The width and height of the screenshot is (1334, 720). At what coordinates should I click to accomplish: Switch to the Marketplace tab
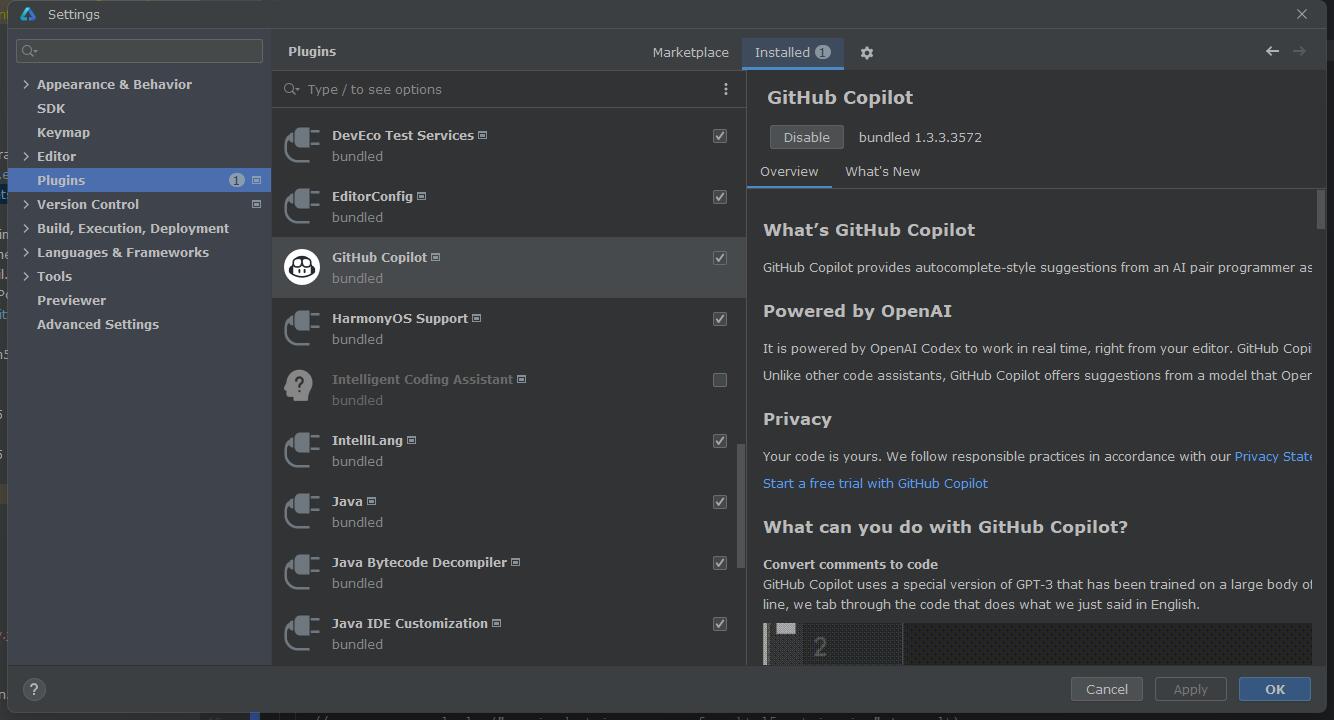coord(690,52)
